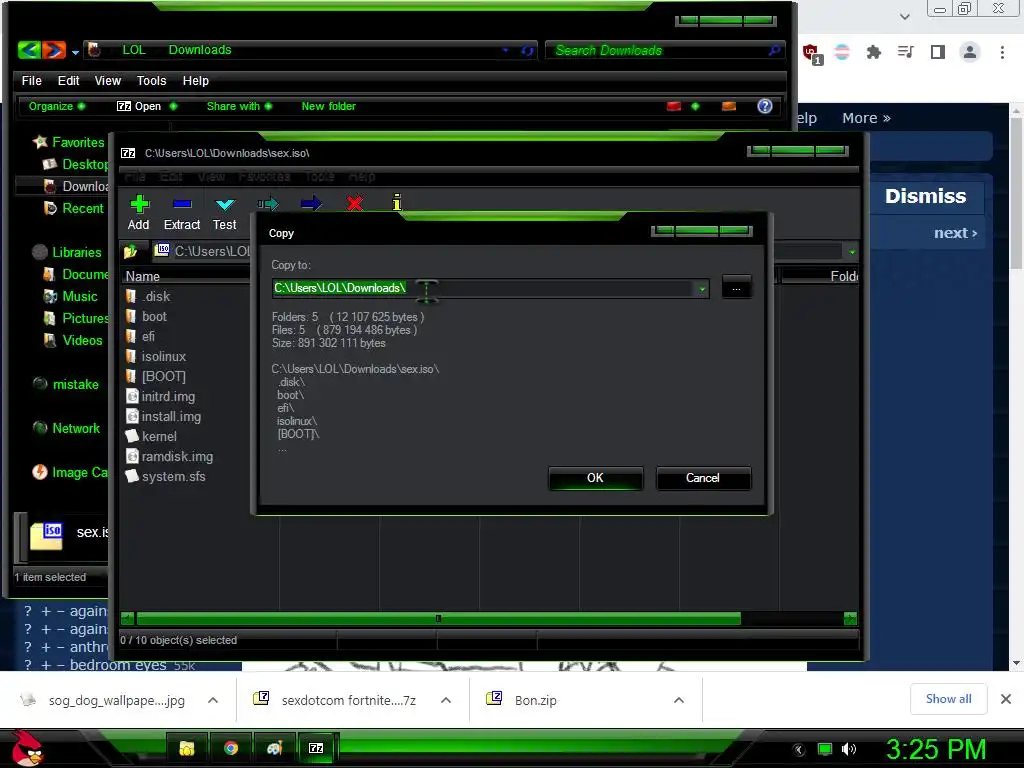Screen dimensions: 1024x768
Task: Open the Edit menu in Explorer
Action: click(x=68, y=80)
